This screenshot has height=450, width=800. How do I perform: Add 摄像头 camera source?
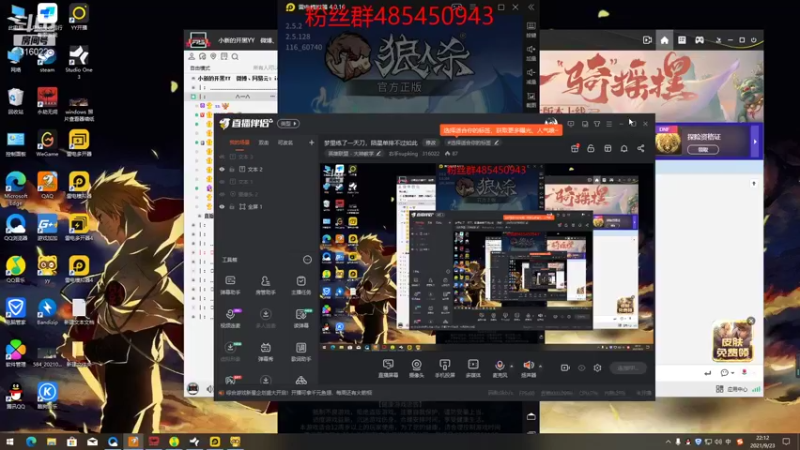tap(416, 368)
